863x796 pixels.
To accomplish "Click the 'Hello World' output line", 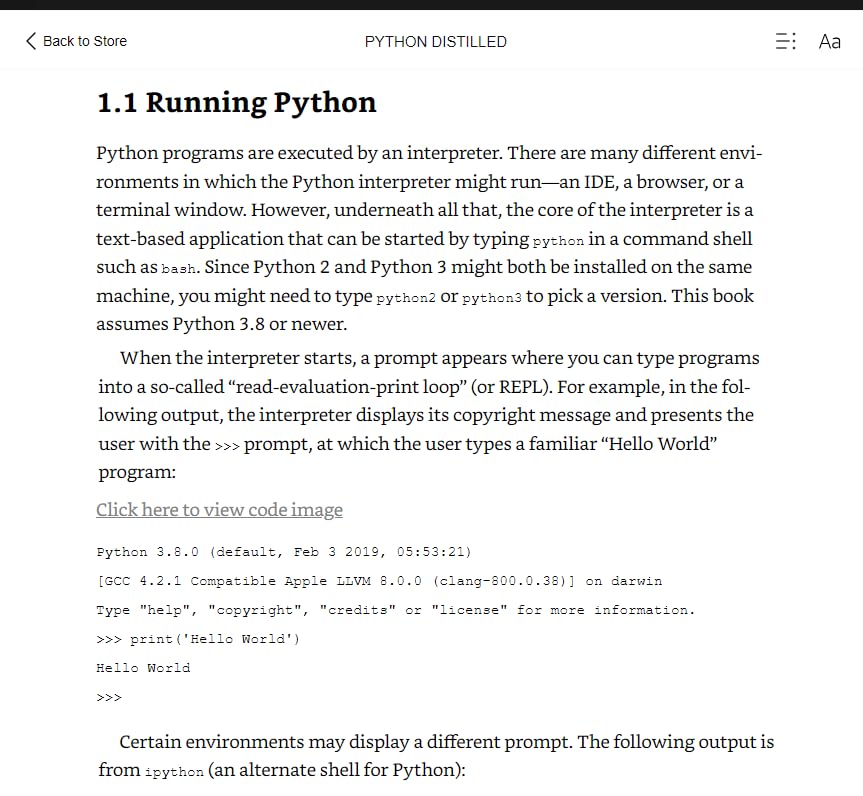I will coord(143,668).
